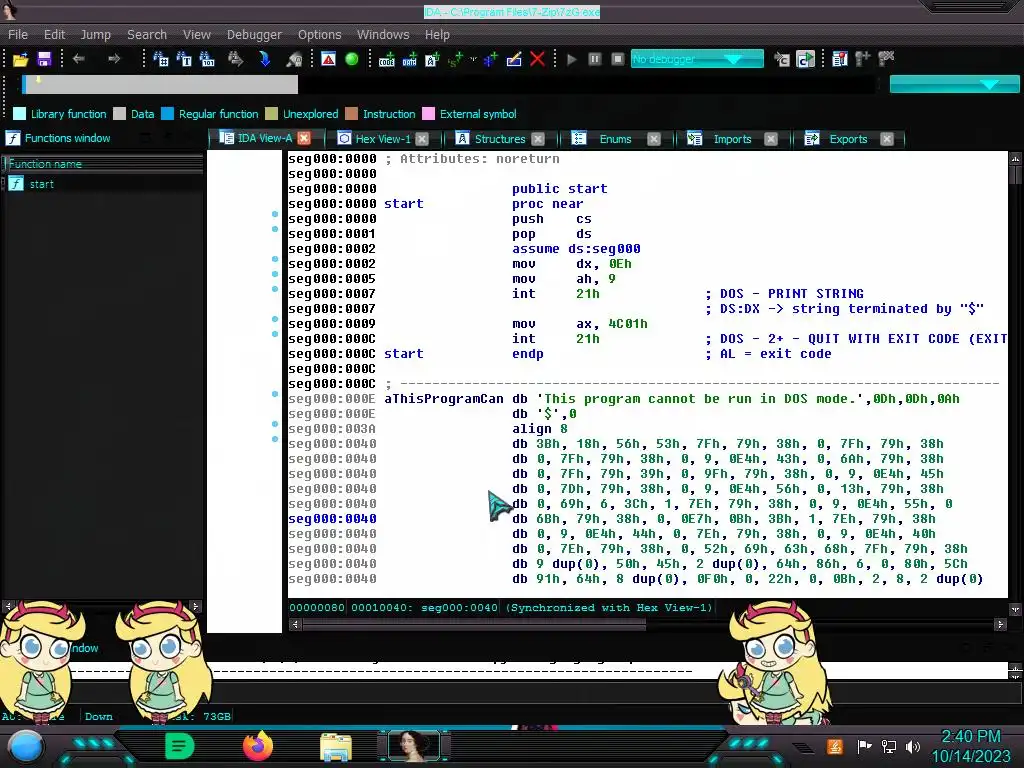
Task: Open the breakpoint list icon
Action: point(840,59)
